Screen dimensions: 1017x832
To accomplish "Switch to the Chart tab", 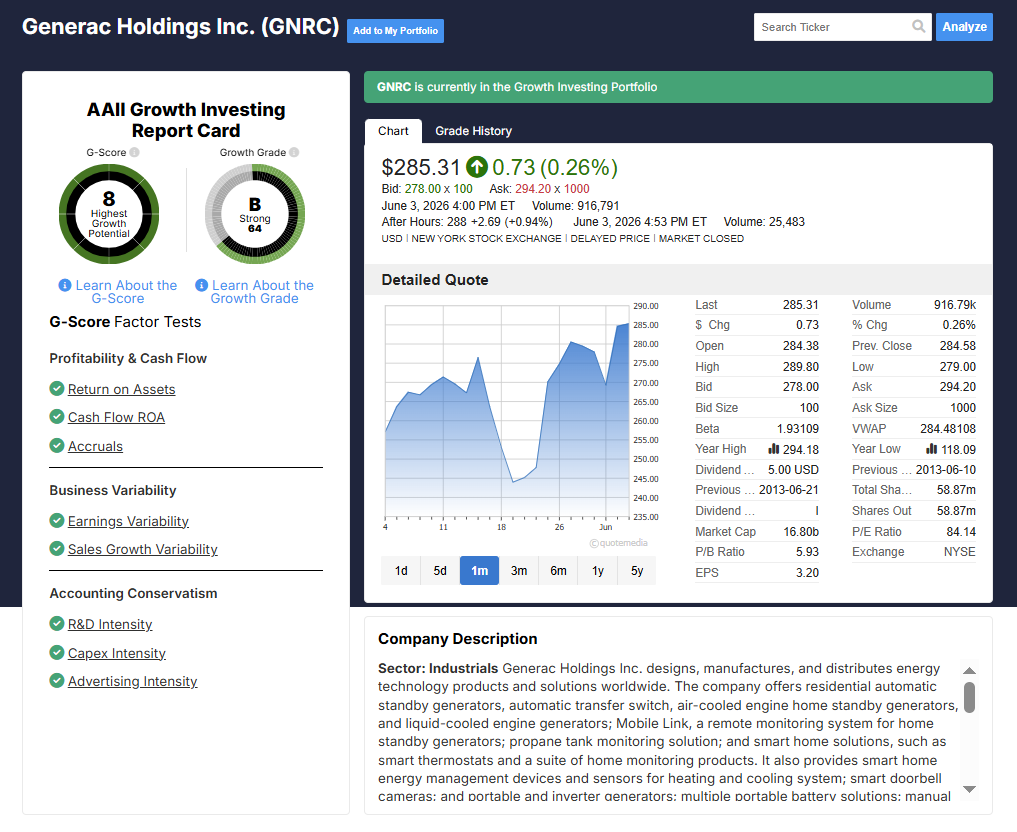I will click(393, 131).
